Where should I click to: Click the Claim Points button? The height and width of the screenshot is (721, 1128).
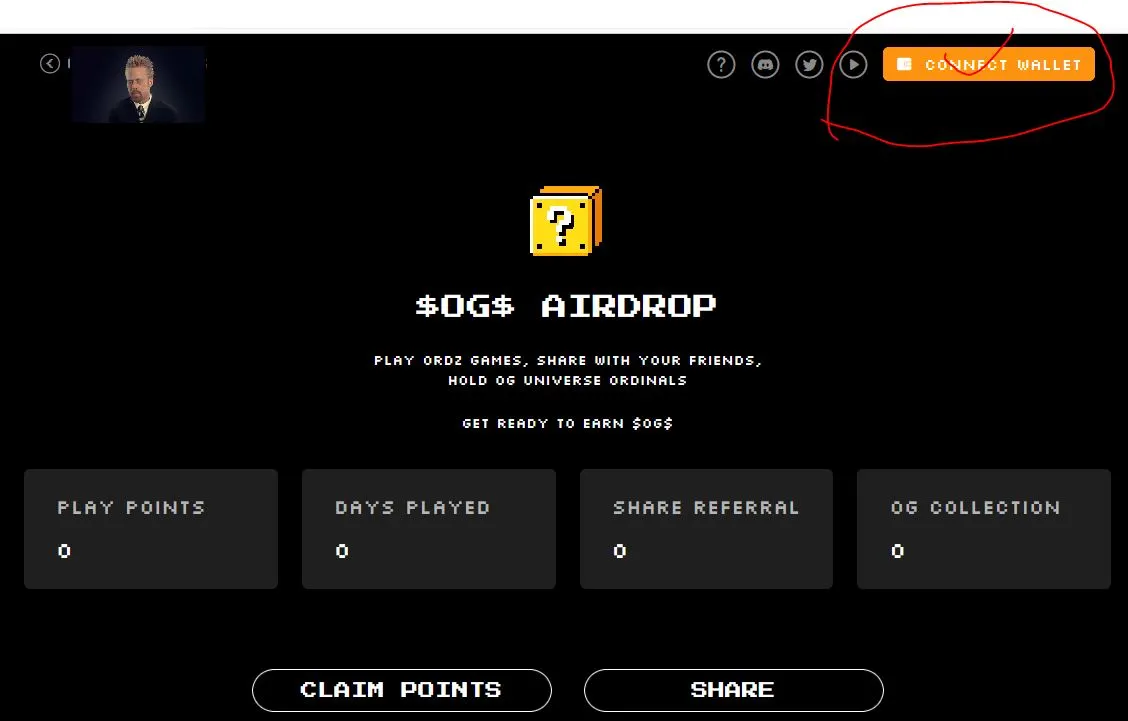coord(401,690)
